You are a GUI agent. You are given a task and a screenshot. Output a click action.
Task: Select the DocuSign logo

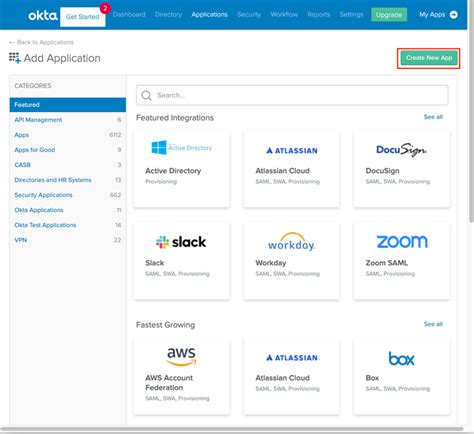pos(401,150)
